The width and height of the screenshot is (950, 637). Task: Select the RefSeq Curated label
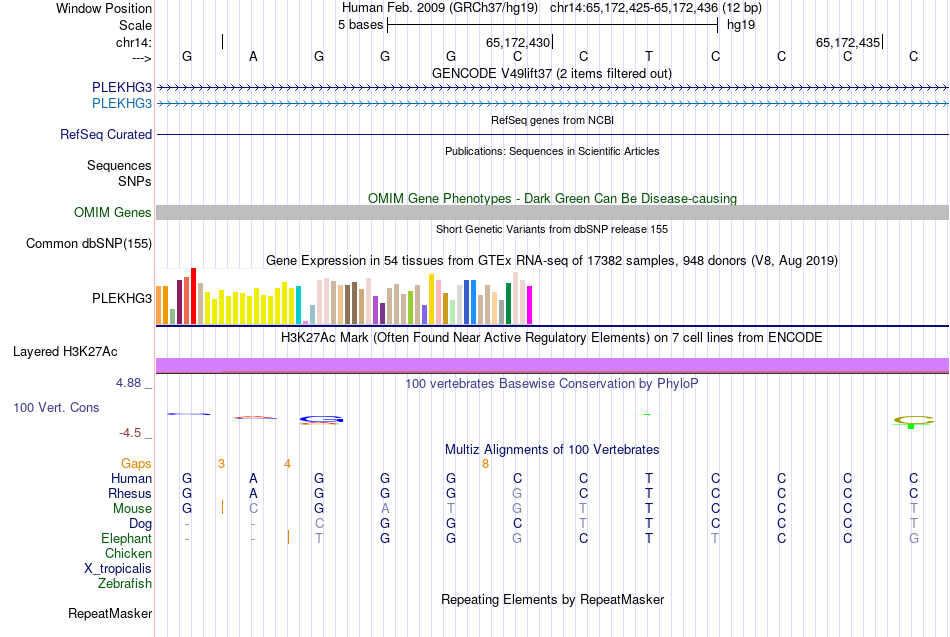pyautogui.click(x=106, y=135)
